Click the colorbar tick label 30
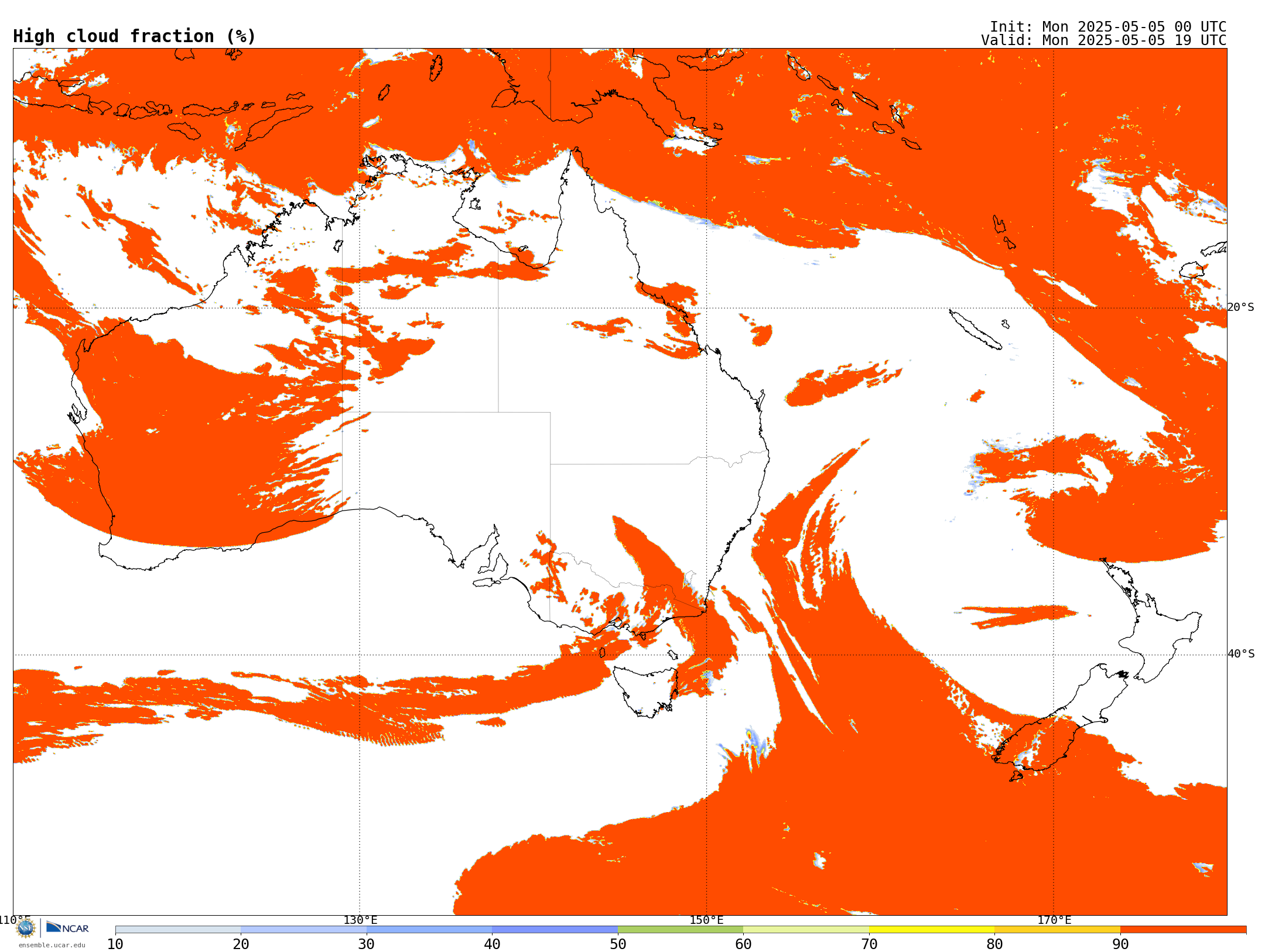This screenshot has width=1265, height=952. pyautogui.click(x=366, y=944)
